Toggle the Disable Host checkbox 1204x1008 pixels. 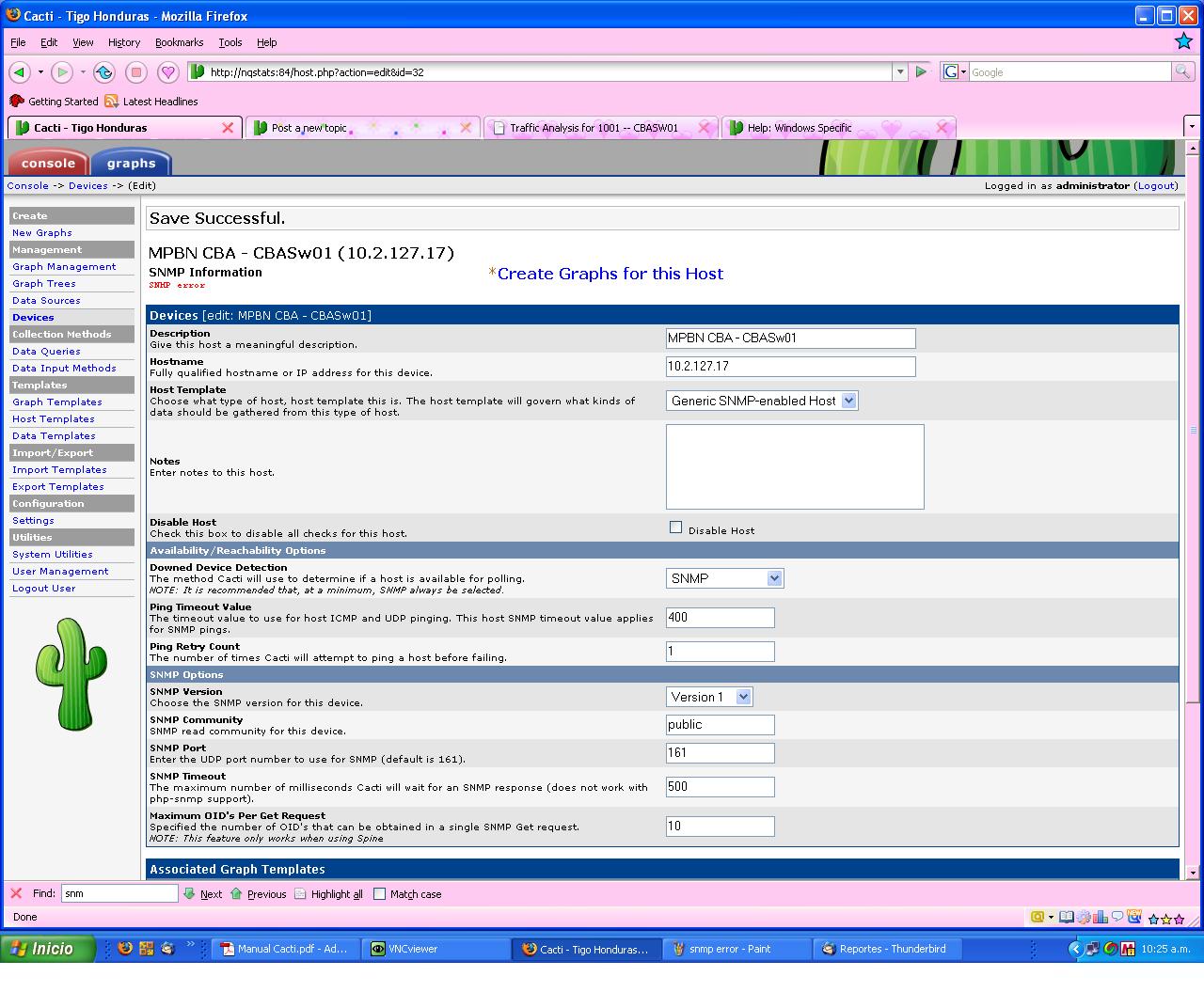point(675,528)
